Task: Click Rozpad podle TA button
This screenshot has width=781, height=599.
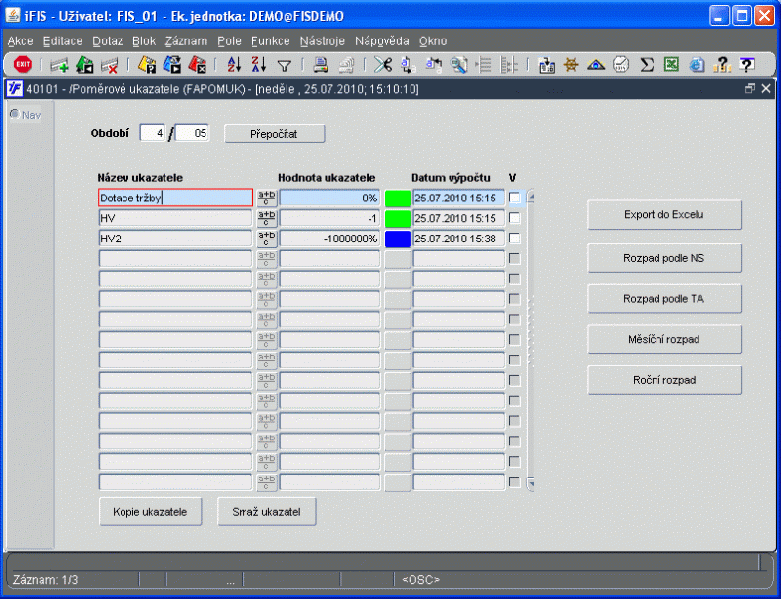Action: click(664, 299)
